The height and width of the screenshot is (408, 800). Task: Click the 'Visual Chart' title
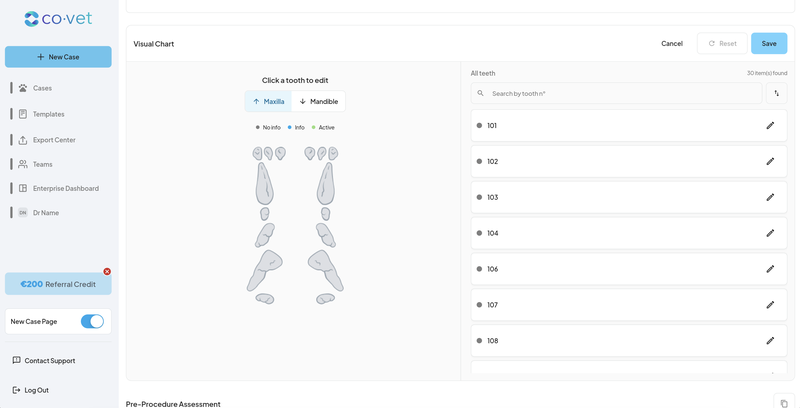(154, 44)
